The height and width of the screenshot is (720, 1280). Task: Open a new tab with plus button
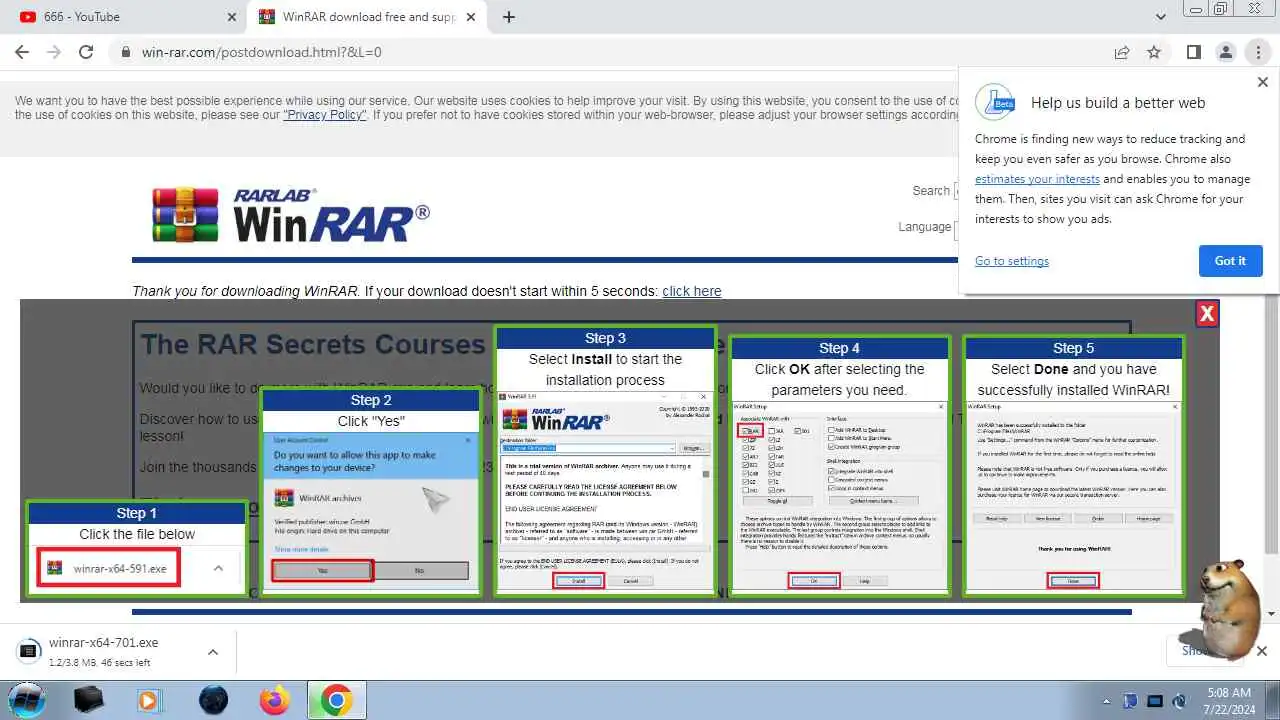click(x=509, y=17)
